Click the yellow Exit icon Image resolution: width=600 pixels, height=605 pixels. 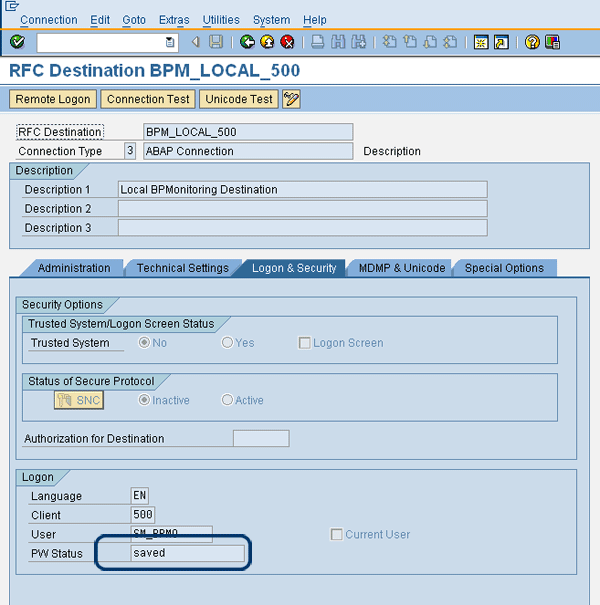(267, 42)
